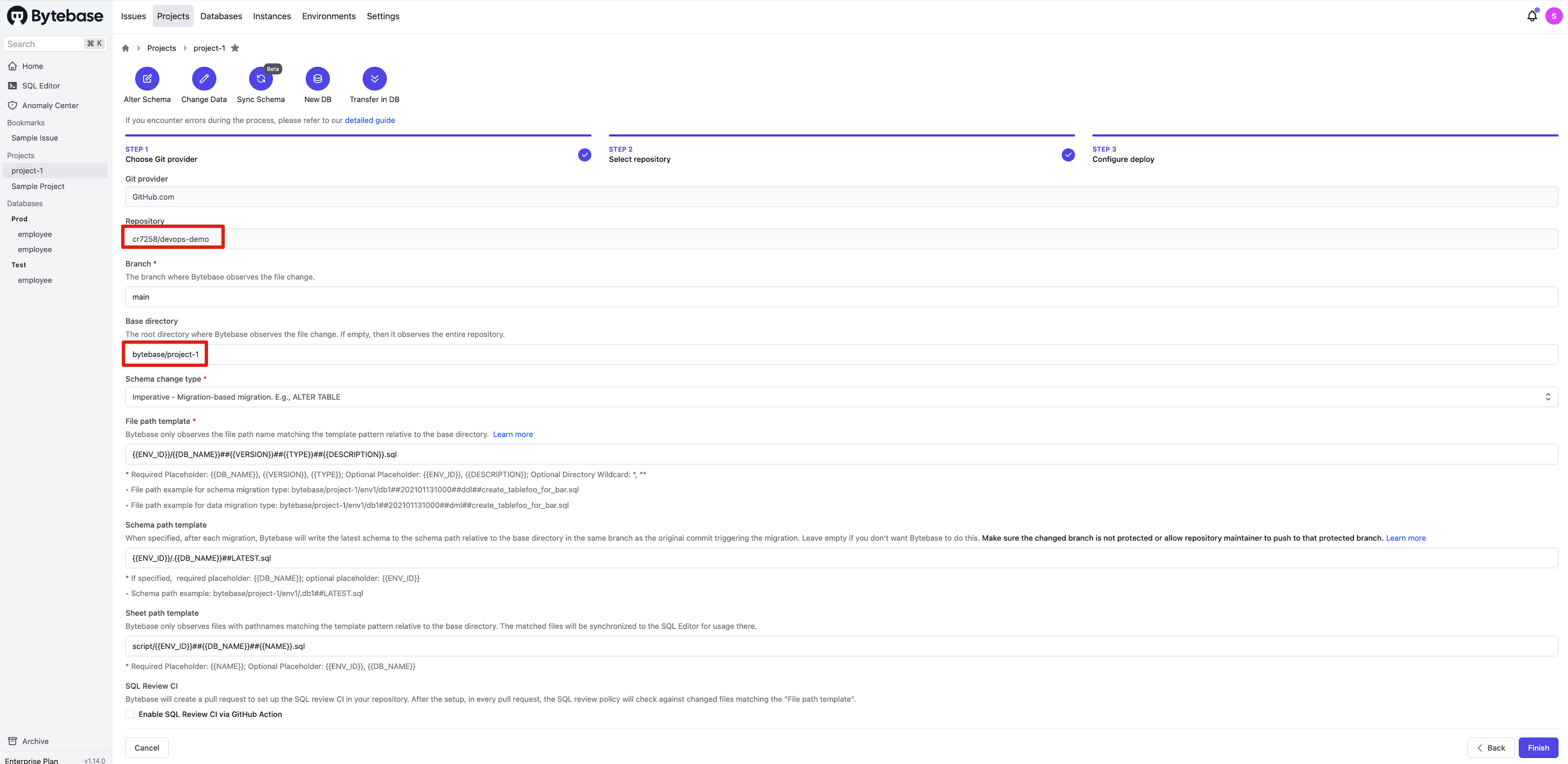Screen dimensions: 1568x764
Task: Select Sample Project in the sidebar
Action: pos(38,186)
